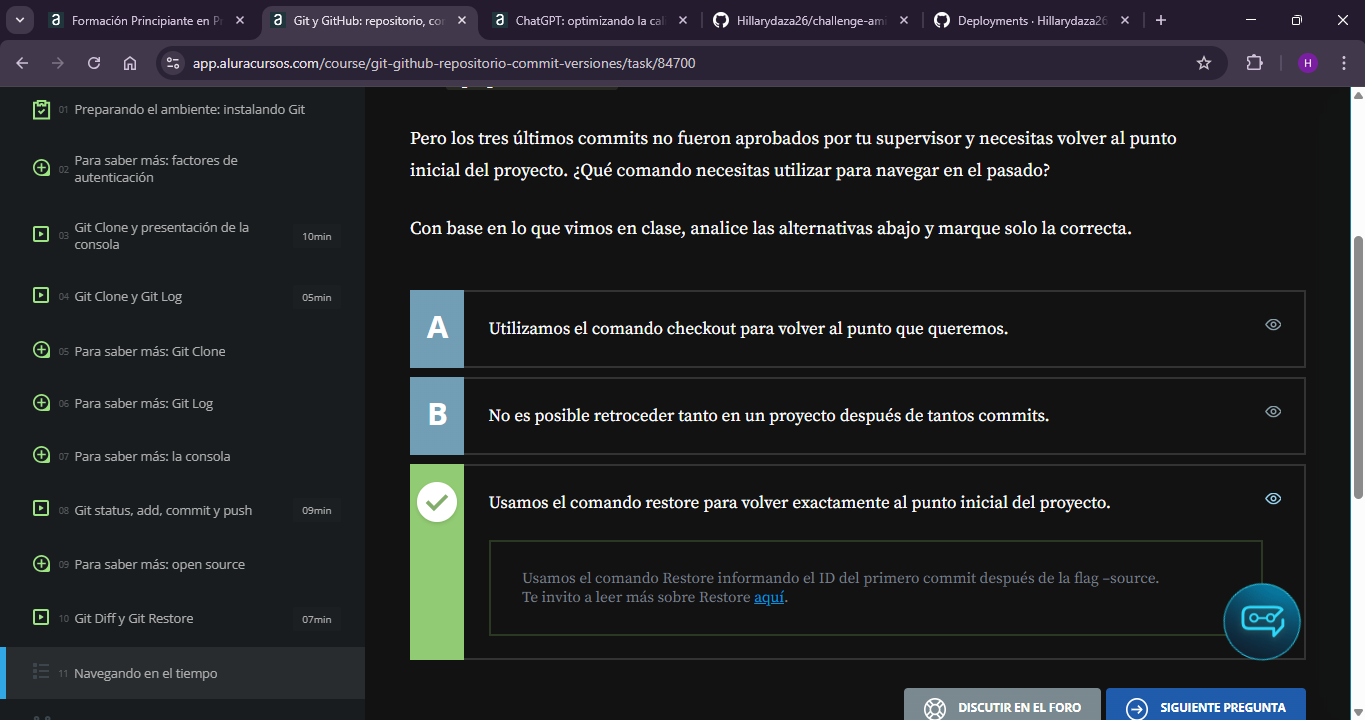Switch to Deployments GitHub tab
This screenshot has height=720, width=1365.
tap(1031, 20)
